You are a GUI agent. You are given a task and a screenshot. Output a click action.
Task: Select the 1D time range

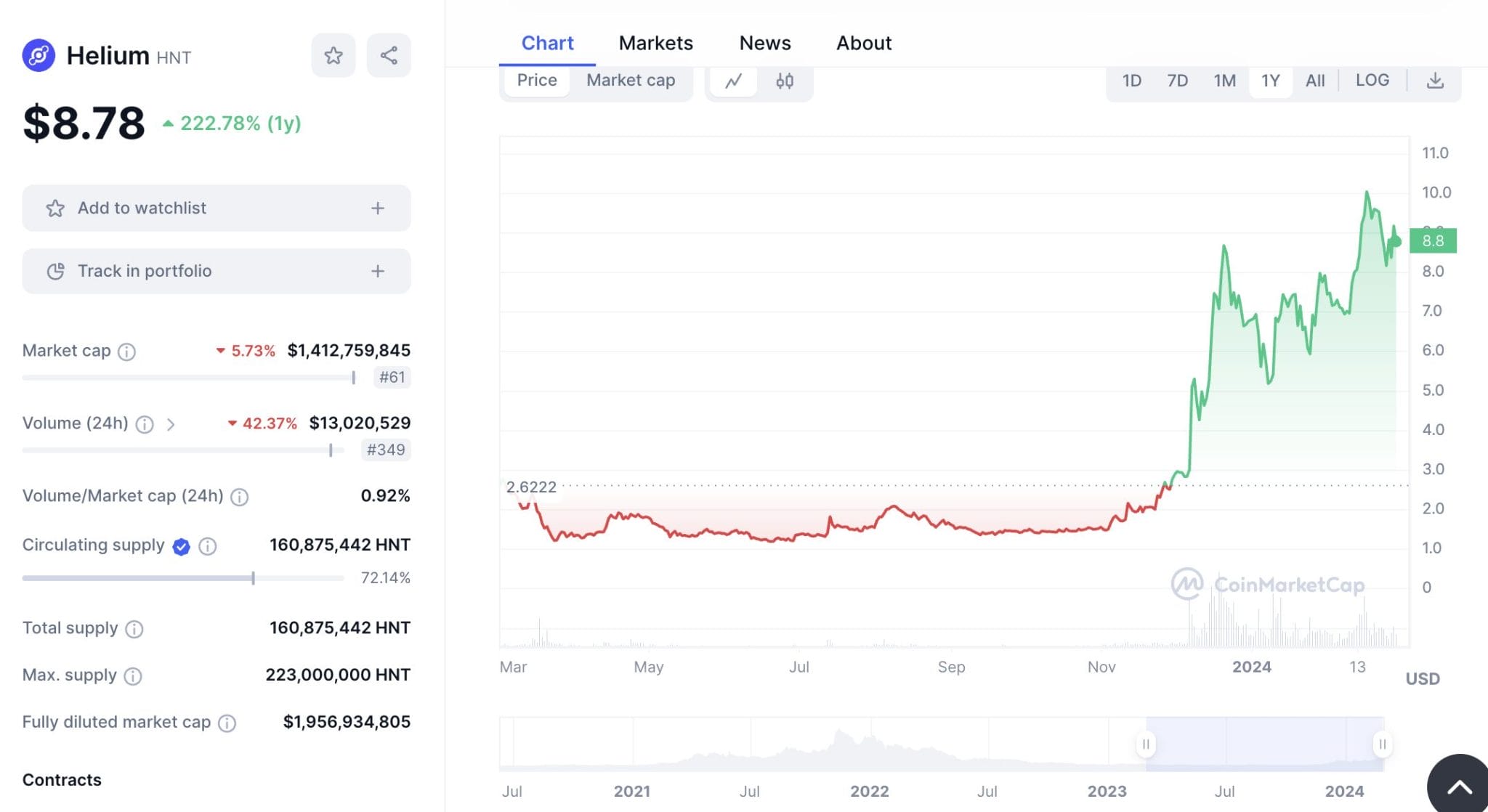point(1131,81)
